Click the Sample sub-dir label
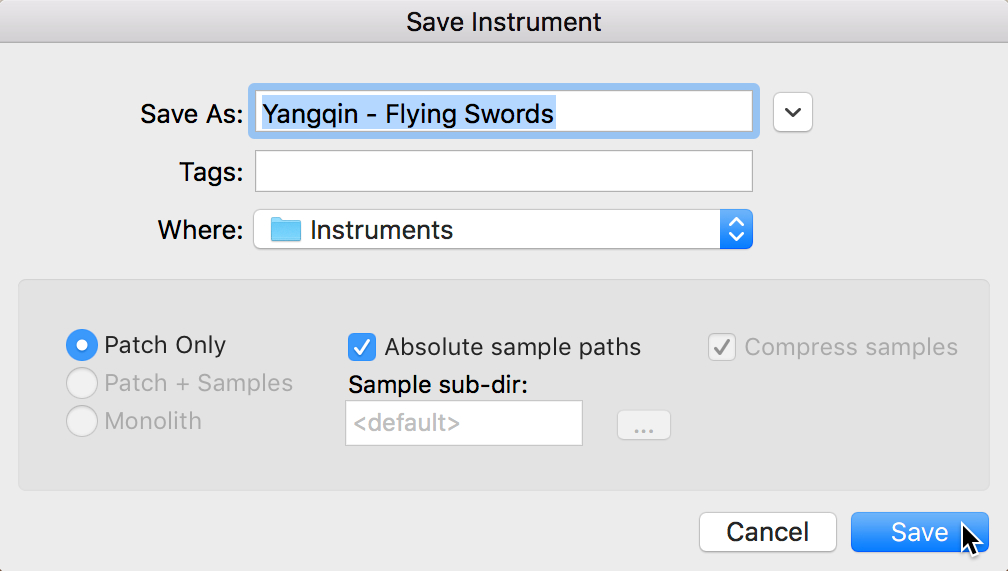Image resolution: width=1008 pixels, height=571 pixels. pos(435,385)
